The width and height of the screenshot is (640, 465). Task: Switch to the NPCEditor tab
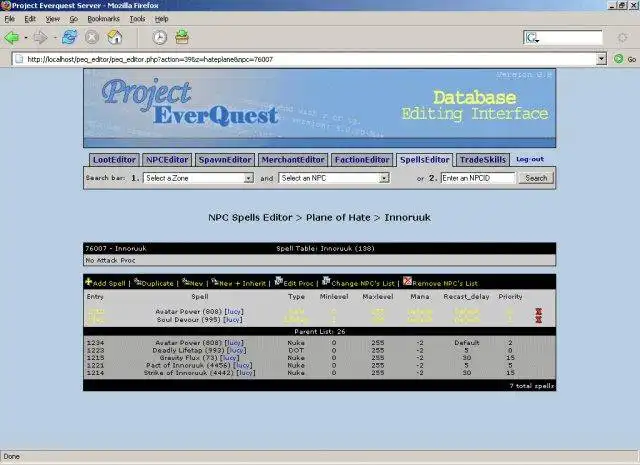[x=167, y=160]
